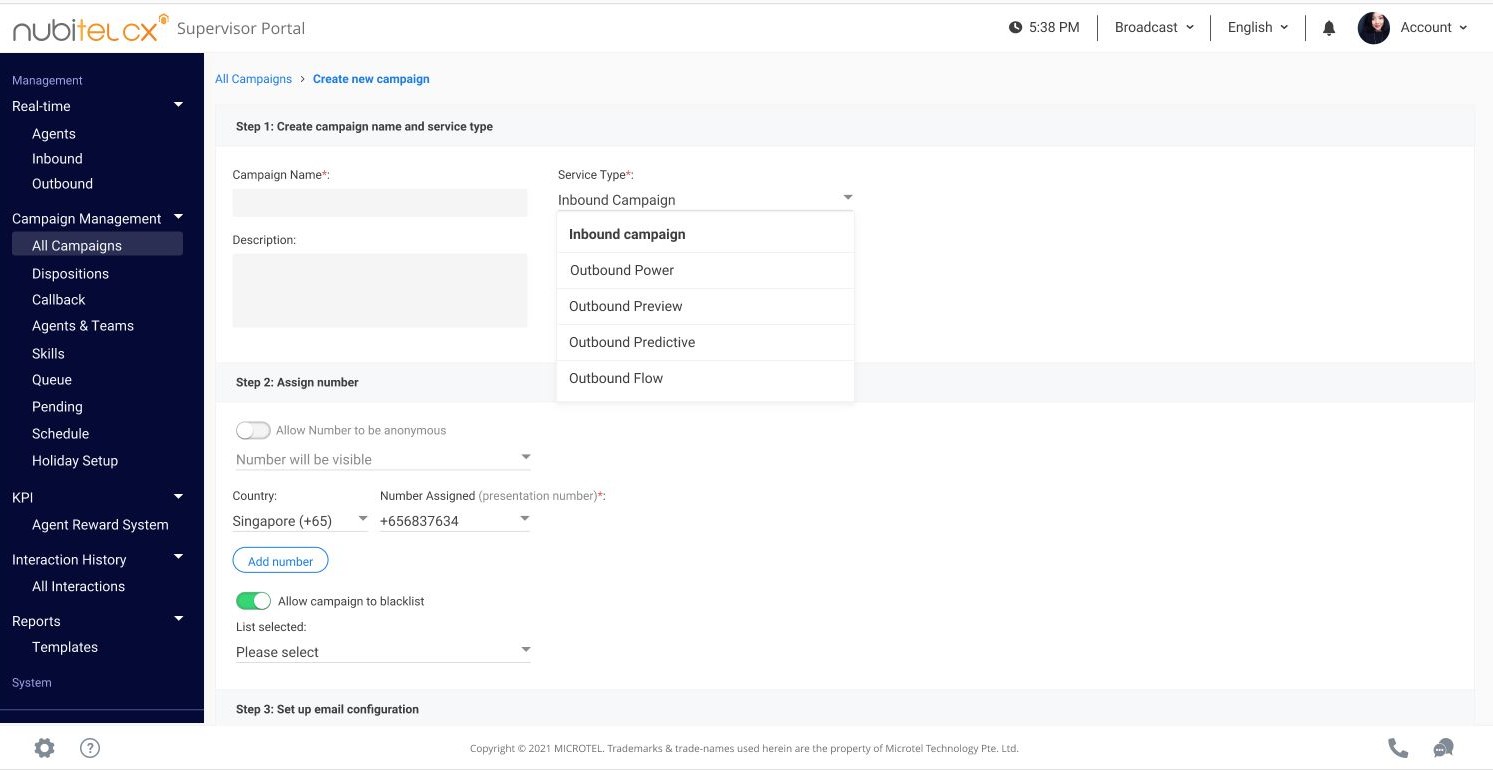Click the NubitelCX logo
1493x770 pixels.
(x=89, y=28)
